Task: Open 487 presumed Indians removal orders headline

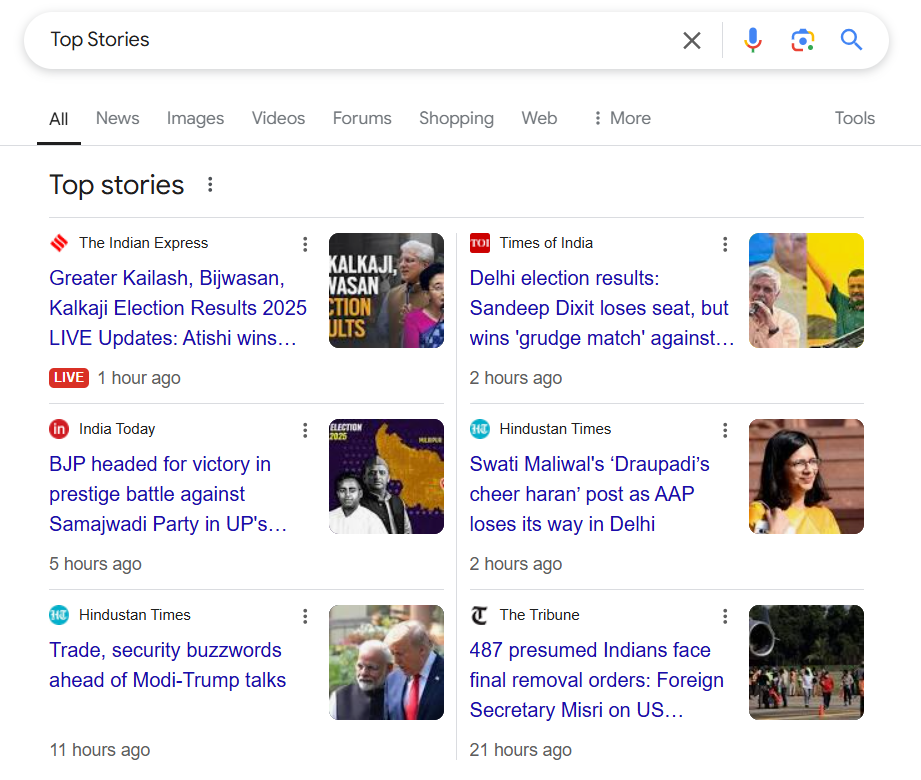Action: (596, 680)
